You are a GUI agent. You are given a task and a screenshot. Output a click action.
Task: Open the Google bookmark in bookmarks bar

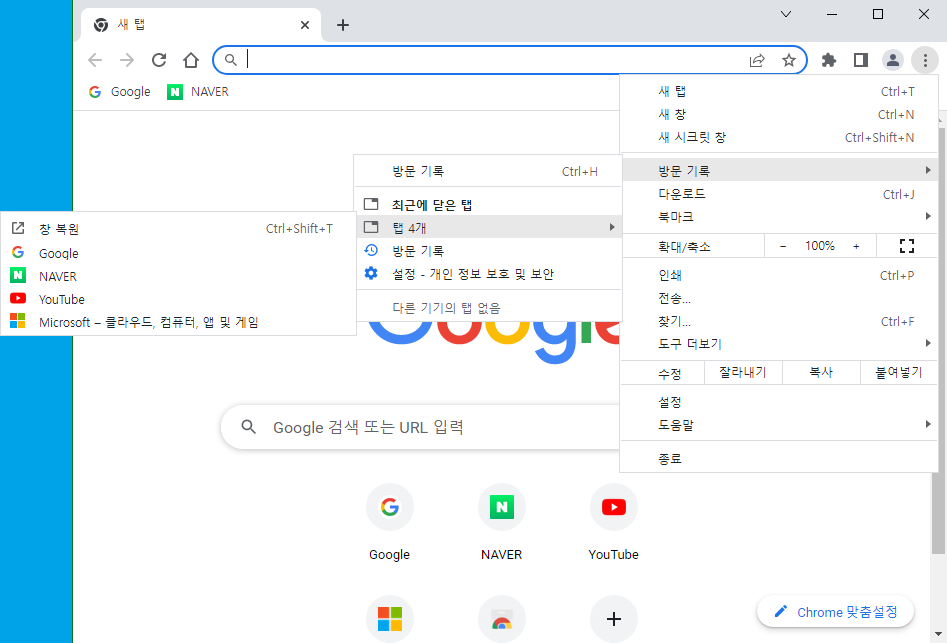coord(120,92)
